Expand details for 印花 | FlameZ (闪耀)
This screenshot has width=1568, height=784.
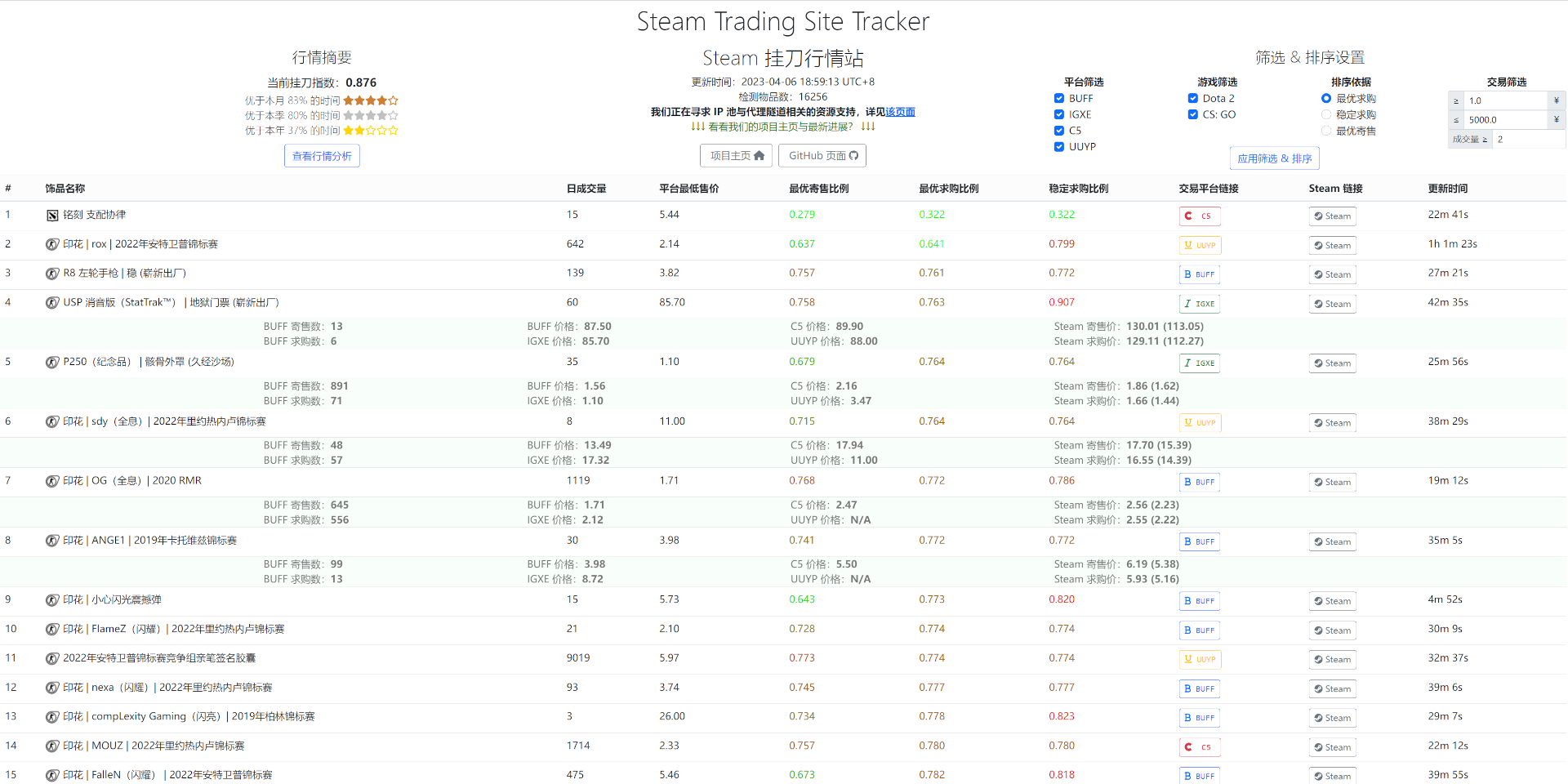[783, 630]
